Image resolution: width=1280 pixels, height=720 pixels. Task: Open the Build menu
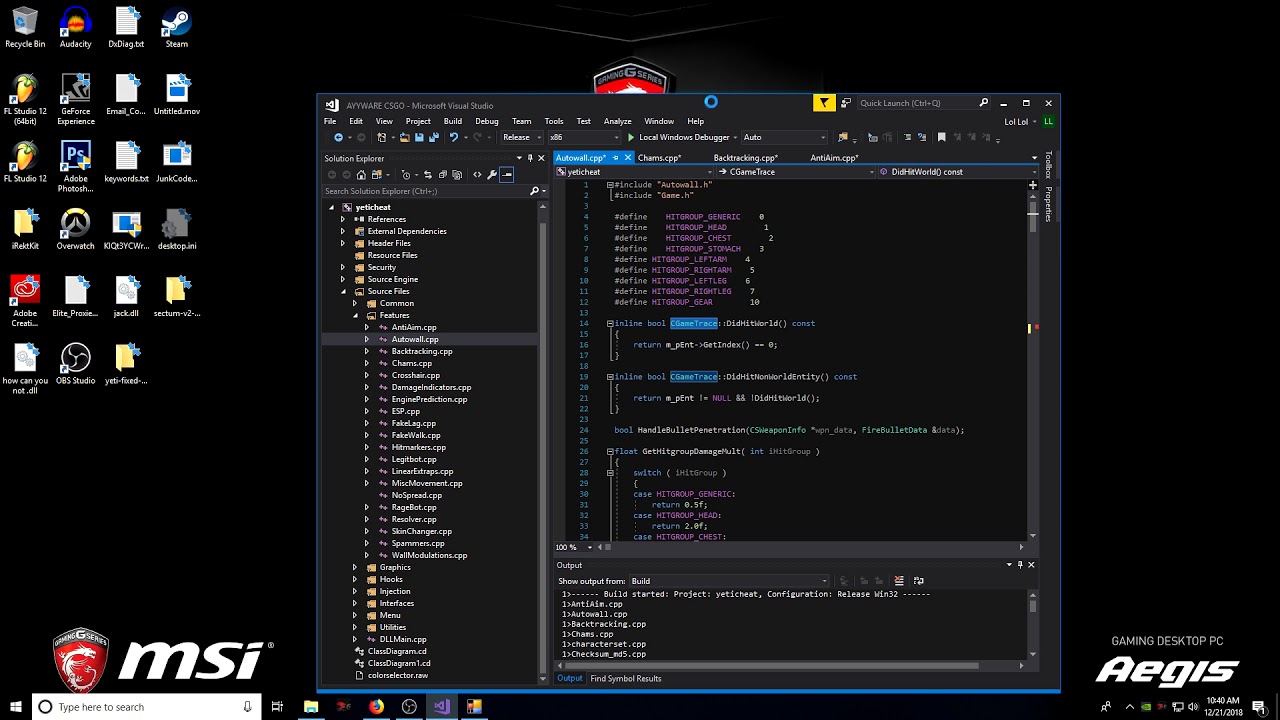tap(452, 121)
